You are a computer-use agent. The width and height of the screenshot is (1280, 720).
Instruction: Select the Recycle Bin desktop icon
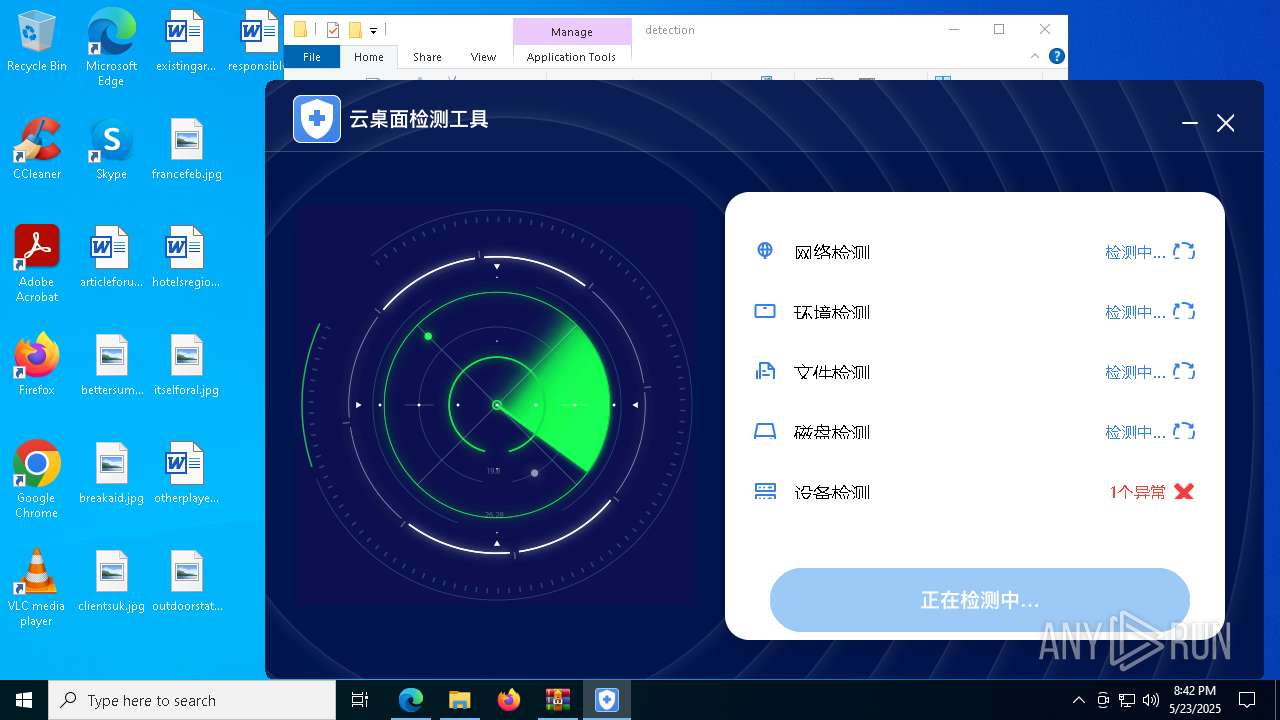[37, 42]
